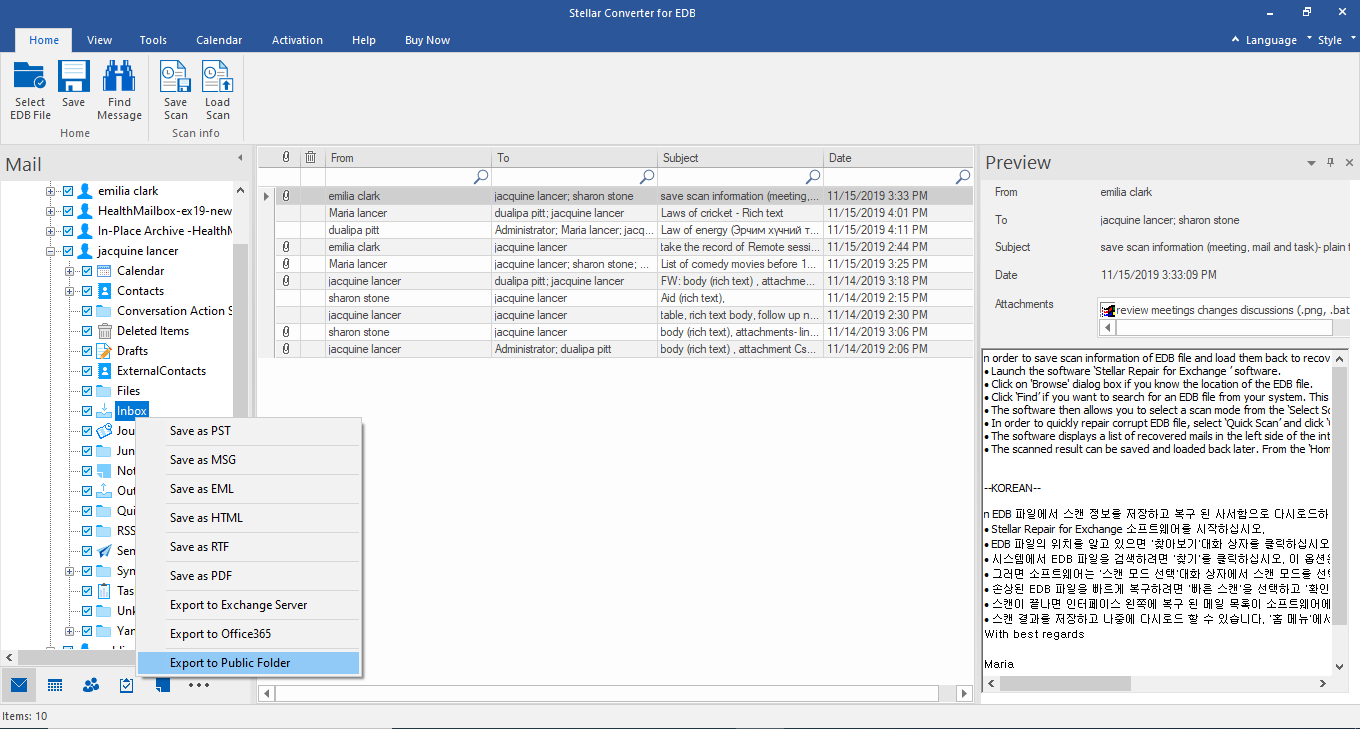Toggle checkbox for Contacts folder

pos(87,291)
